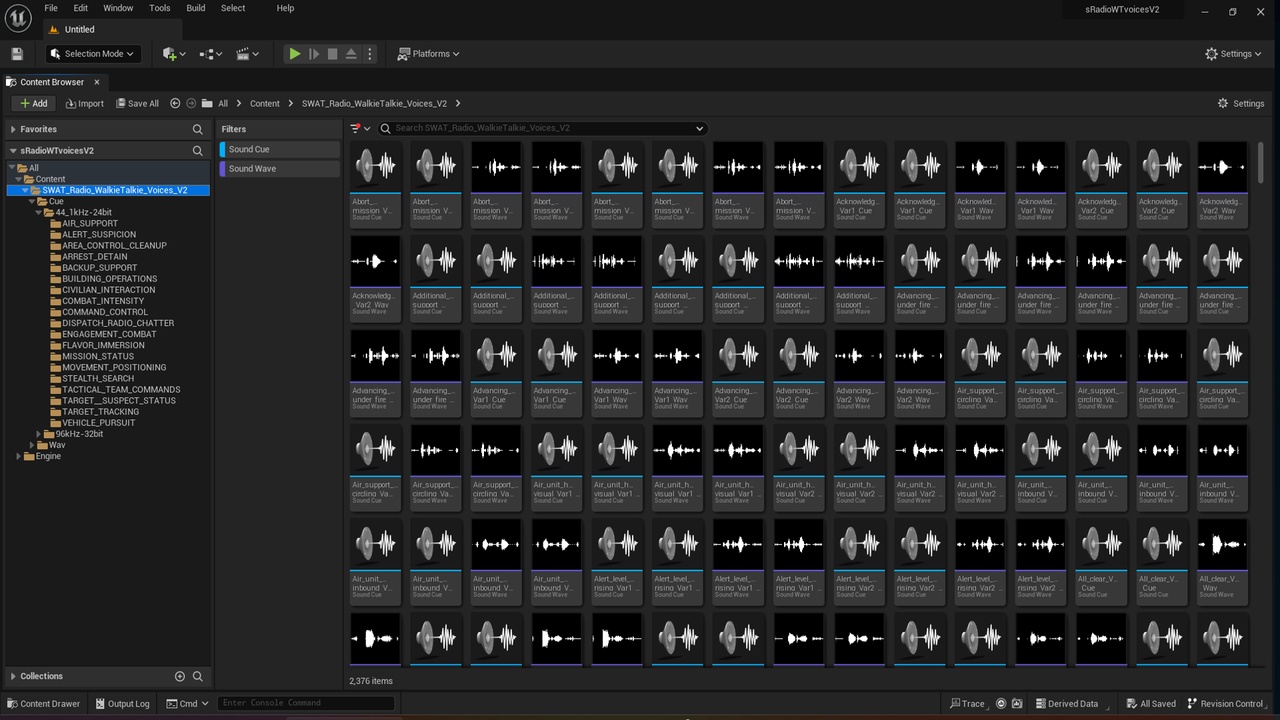Expand the 96kHz-32bit folder arrow

38,434
